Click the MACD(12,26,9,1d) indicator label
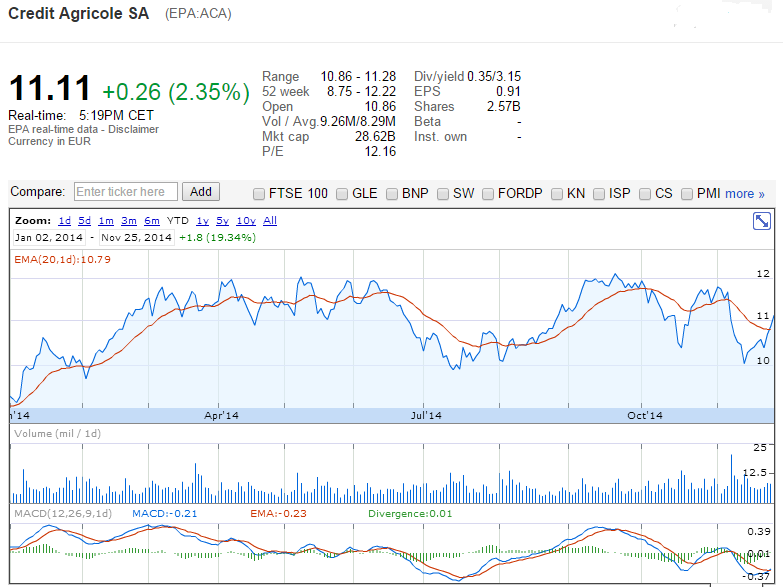Viewport: 783px width, 587px height. tap(63, 514)
